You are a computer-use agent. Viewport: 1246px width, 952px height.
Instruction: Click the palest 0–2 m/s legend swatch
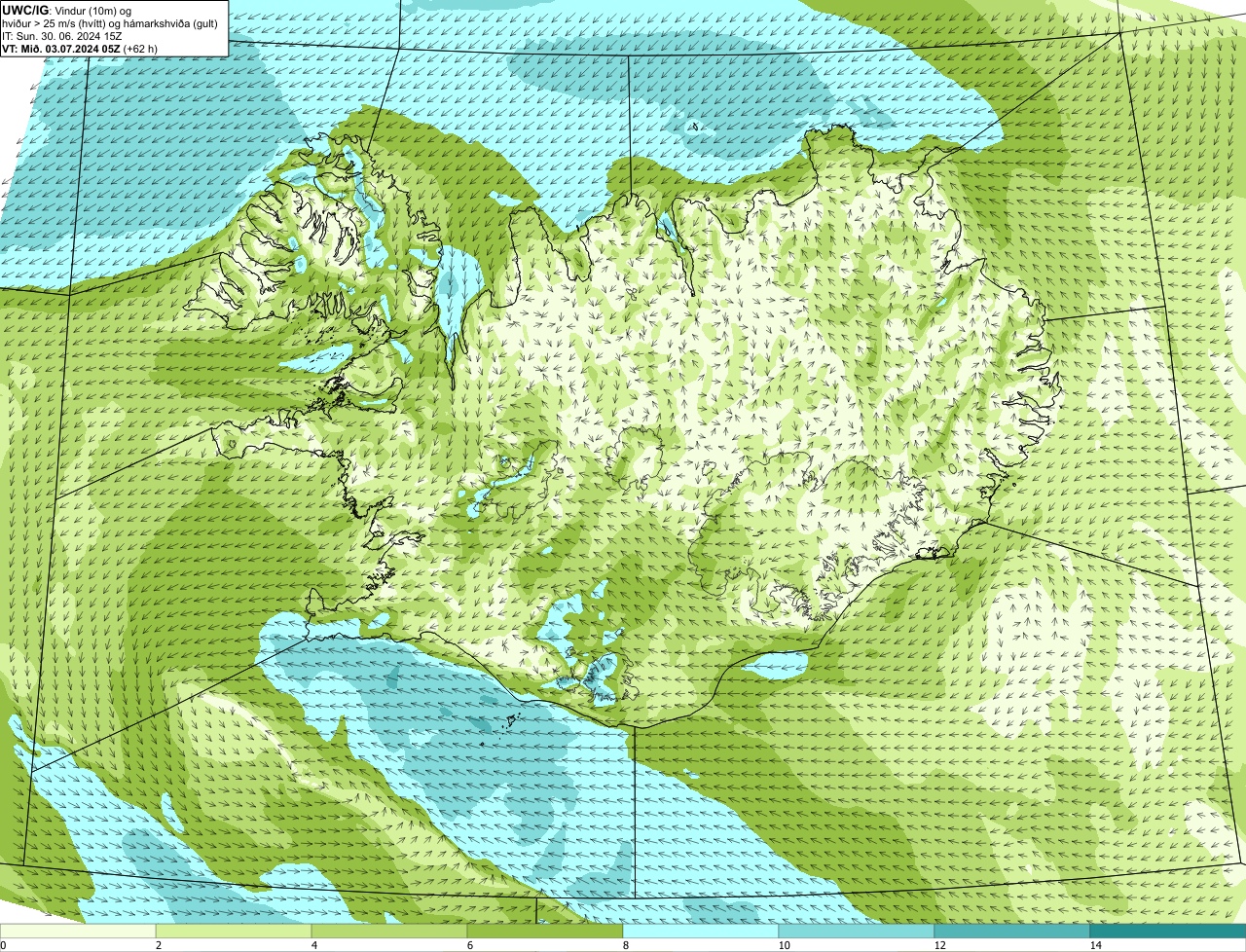[78, 932]
